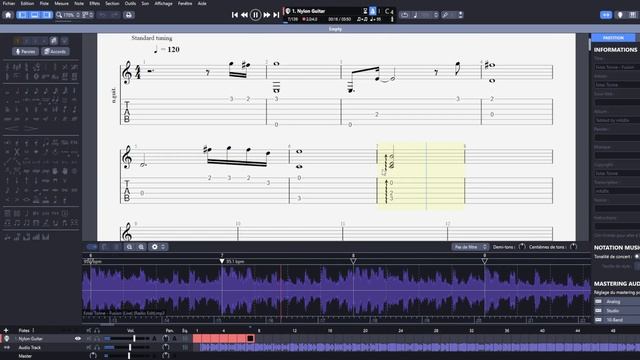This screenshot has width=640, height=360.
Task: Open the tuner icon
Action: pos(445,15)
